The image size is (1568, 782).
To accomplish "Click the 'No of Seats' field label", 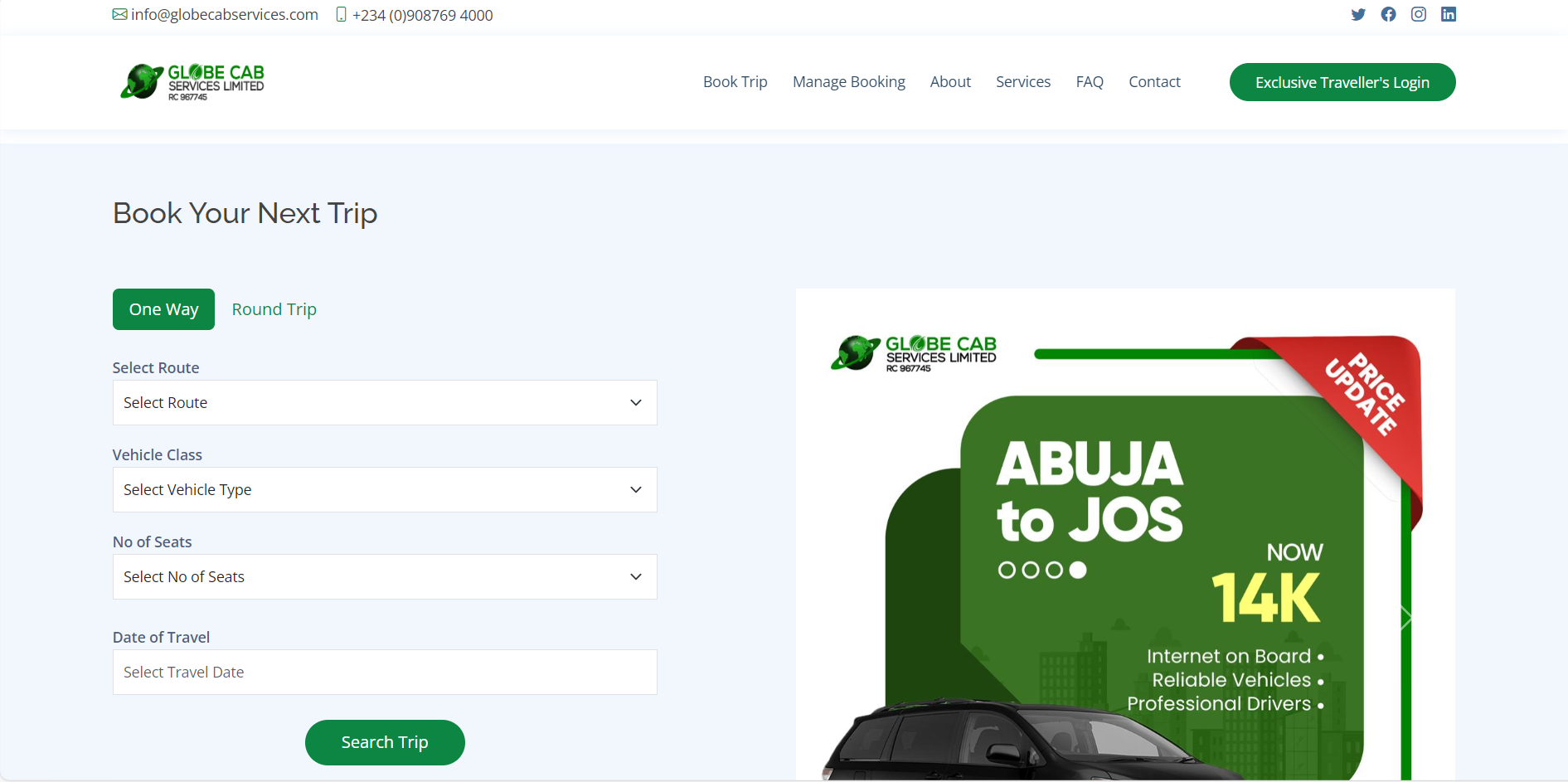I will click(153, 542).
